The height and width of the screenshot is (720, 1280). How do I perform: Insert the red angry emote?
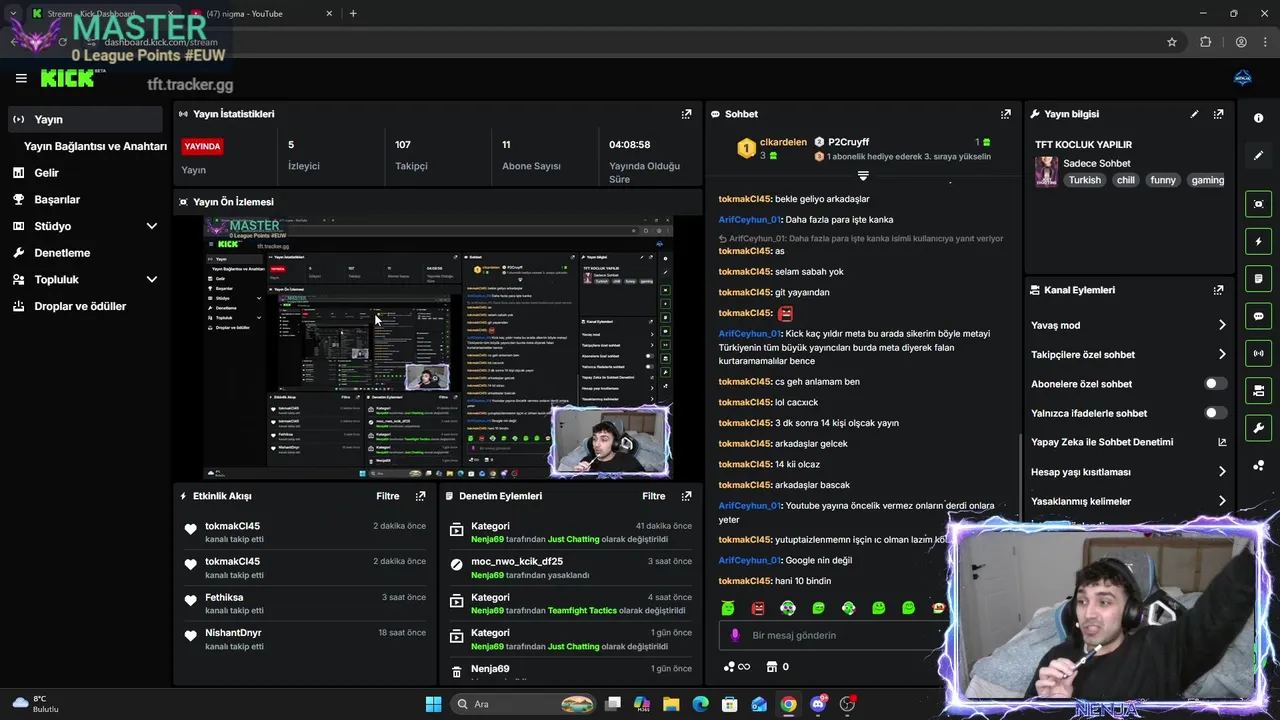coord(758,608)
